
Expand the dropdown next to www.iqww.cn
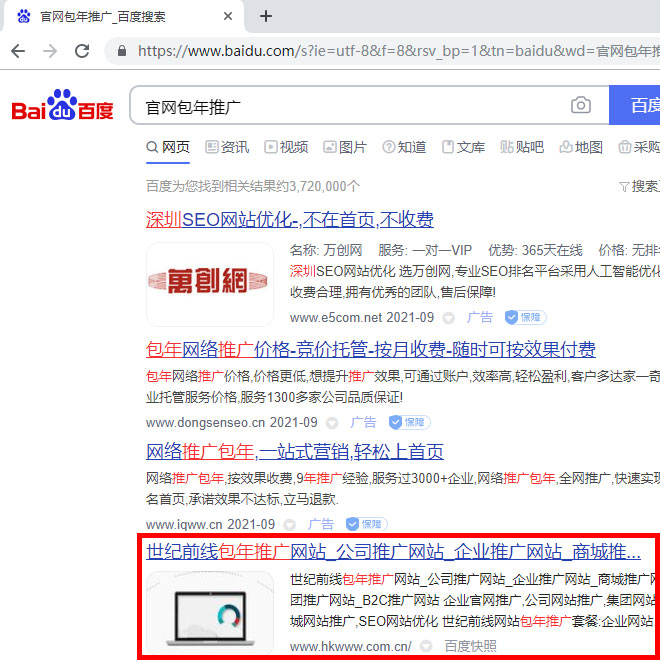click(x=289, y=525)
